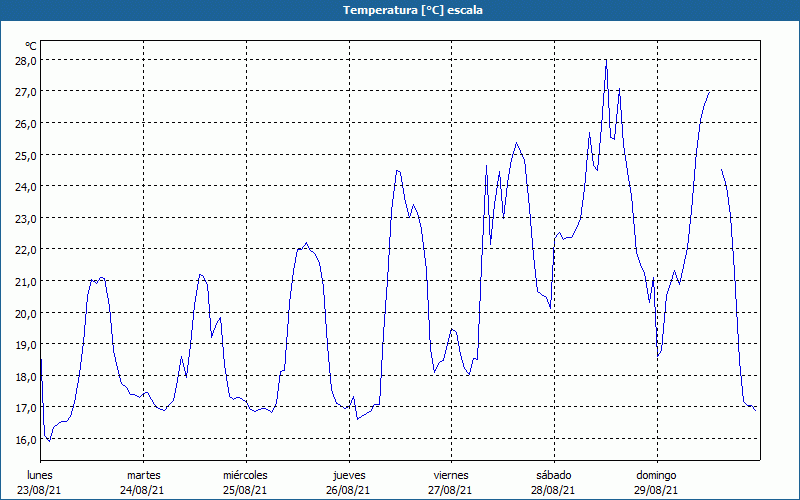Select the 28,0 axis label

[x=27, y=60]
